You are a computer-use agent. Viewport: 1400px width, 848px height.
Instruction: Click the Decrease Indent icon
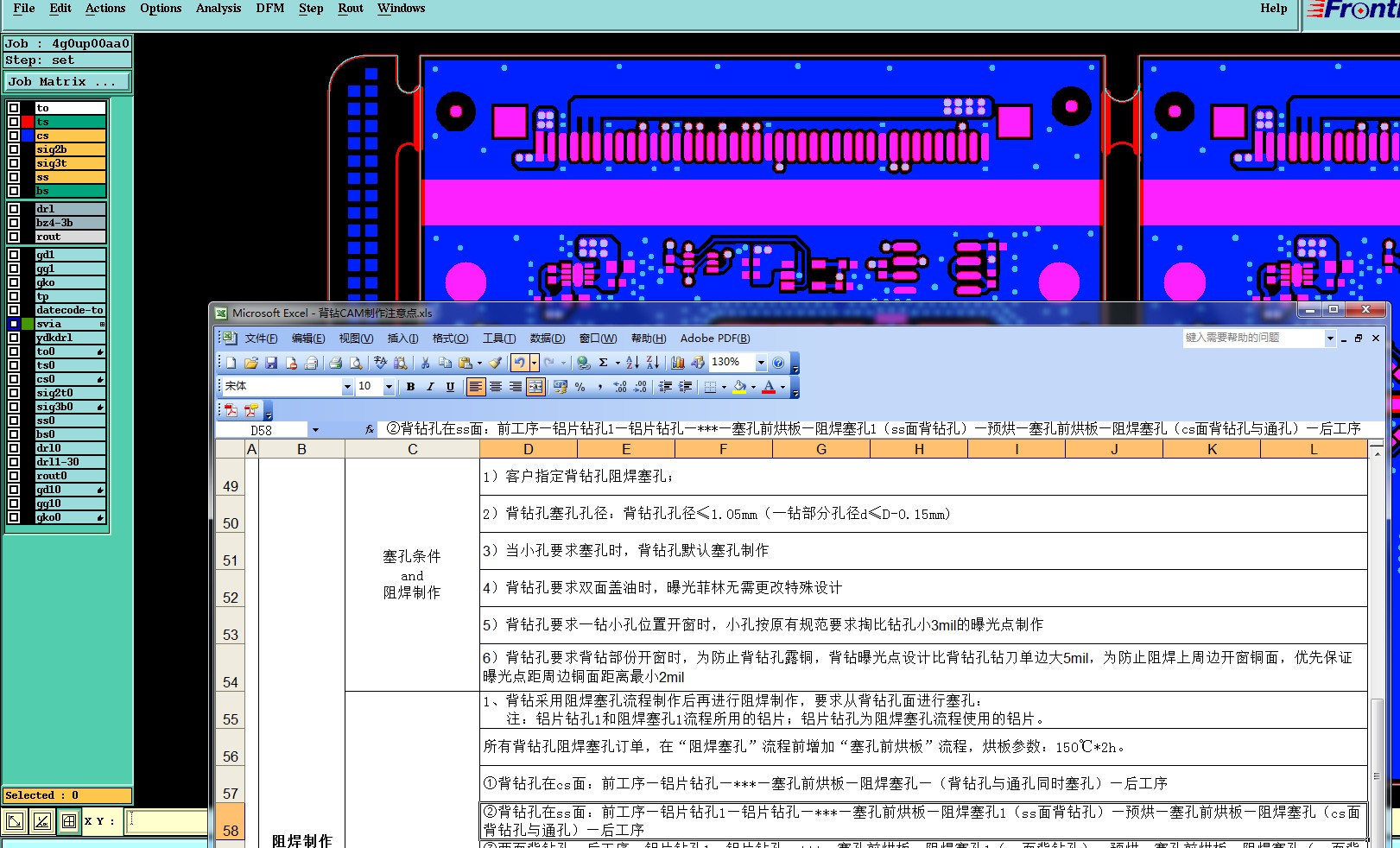665,387
